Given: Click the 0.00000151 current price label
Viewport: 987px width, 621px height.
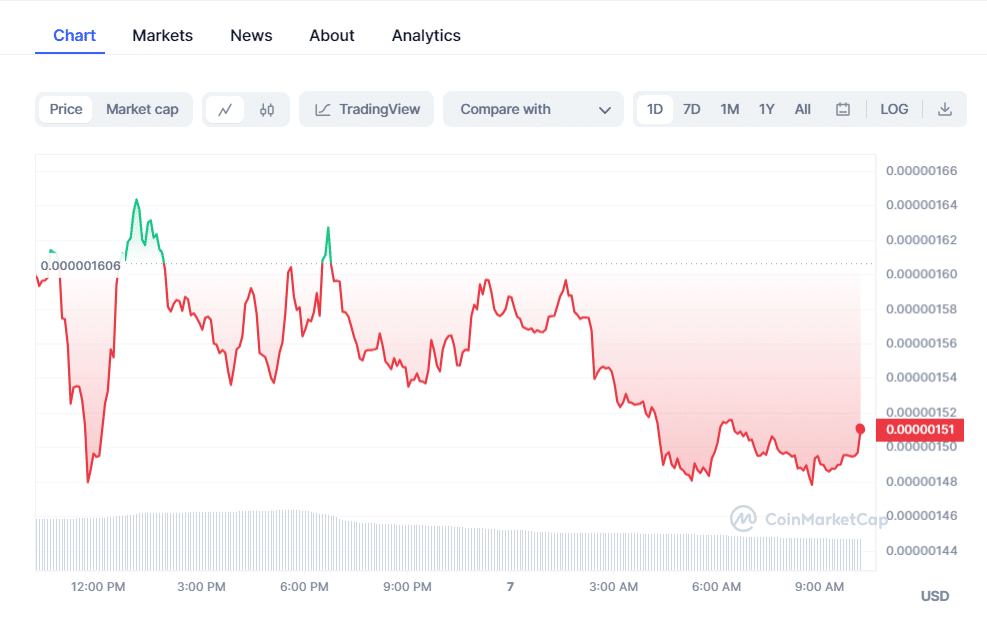Looking at the screenshot, I should pos(920,430).
